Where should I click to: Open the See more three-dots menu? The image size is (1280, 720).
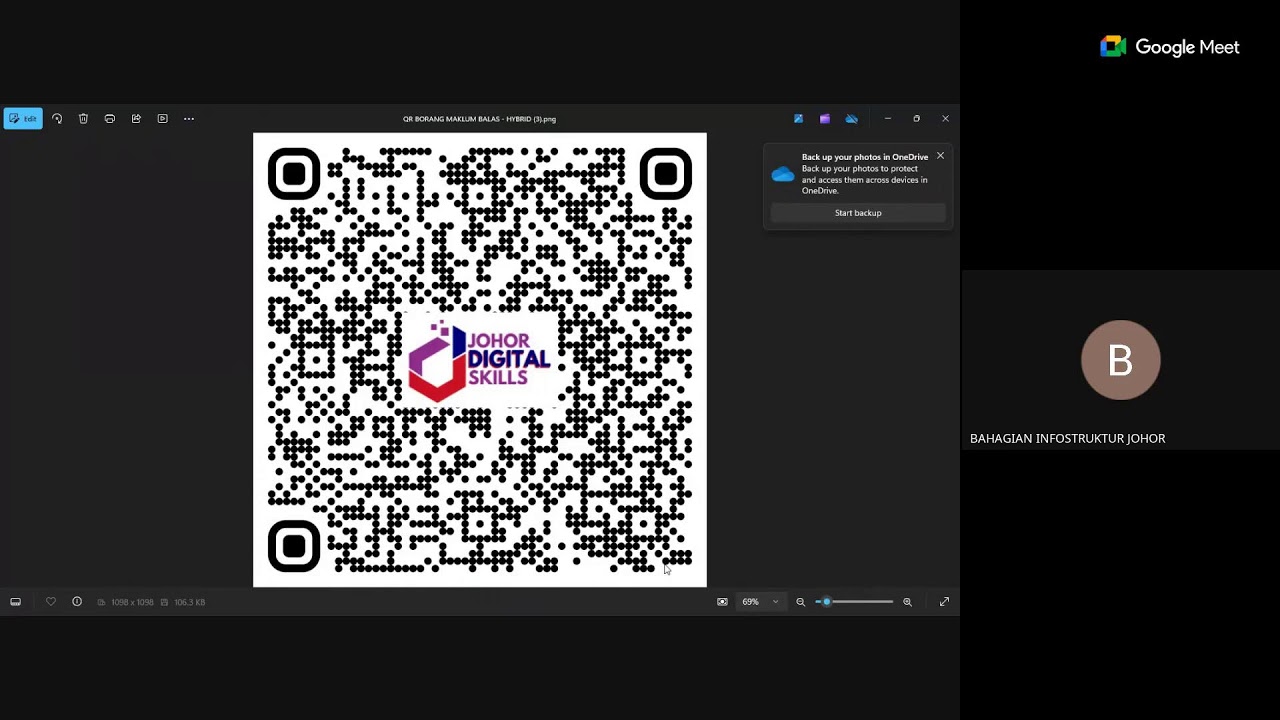pyautogui.click(x=189, y=119)
